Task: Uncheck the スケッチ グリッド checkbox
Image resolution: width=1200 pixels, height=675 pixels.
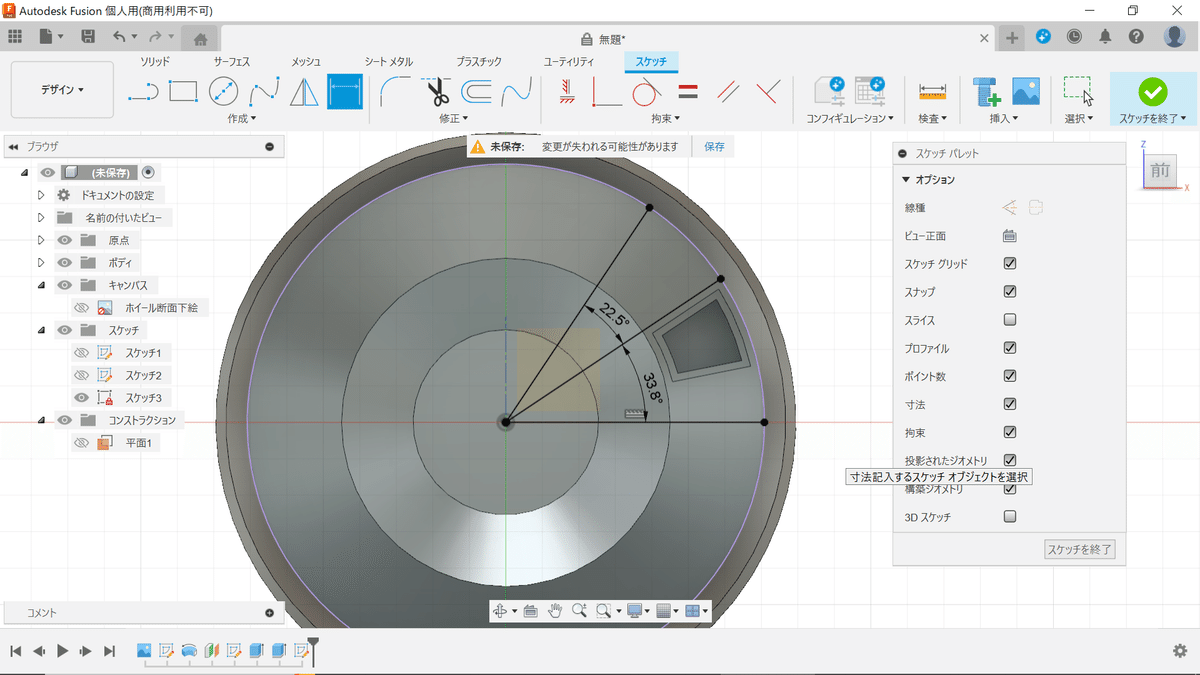Action: click(1010, 264)
